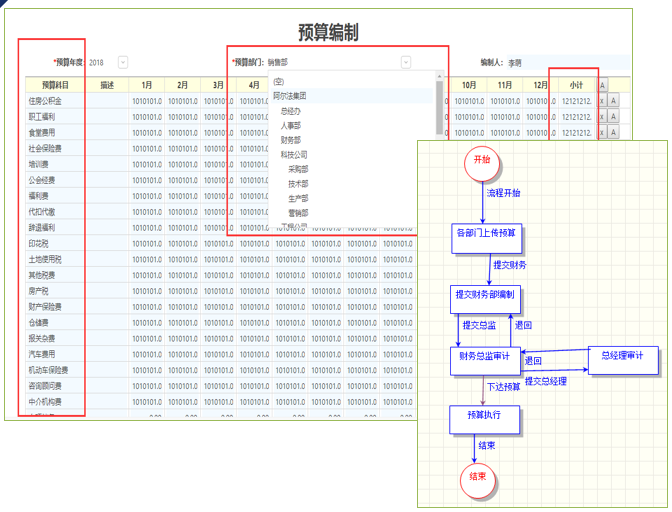Select the 咨询顾问费 budget item cell

[55, 386]
